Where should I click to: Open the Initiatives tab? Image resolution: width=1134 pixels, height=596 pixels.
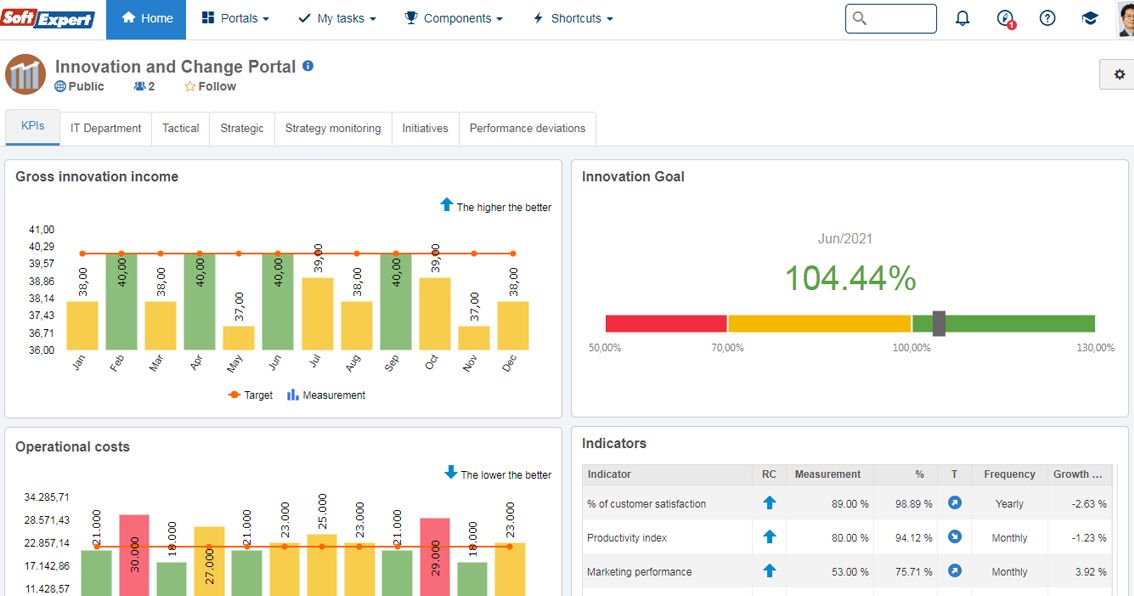click(425, 128)
